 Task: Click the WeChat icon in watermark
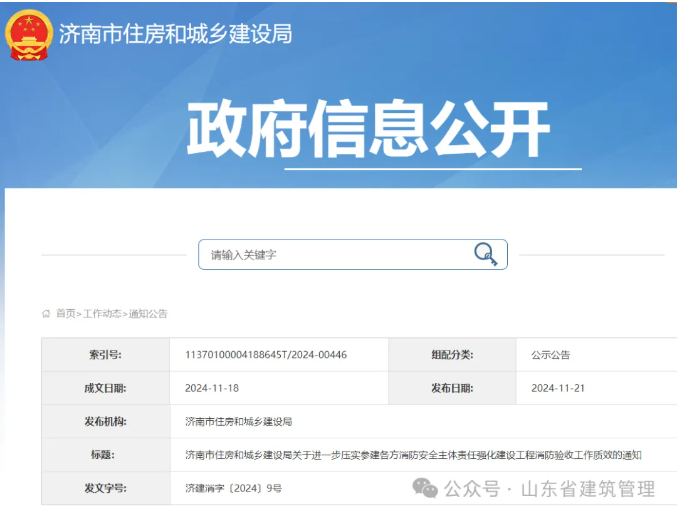[426, 488]
